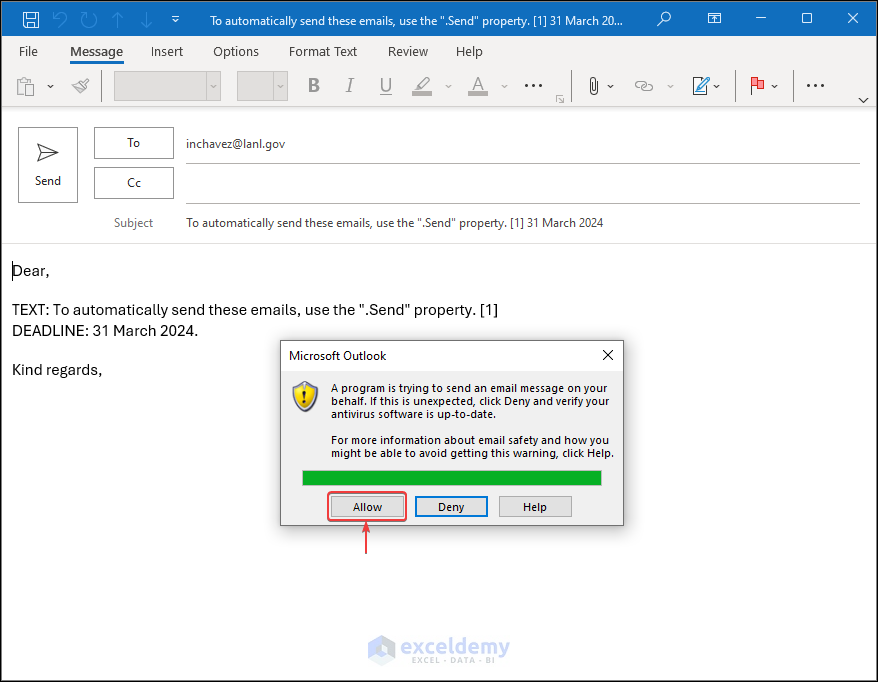This screenshot has width=878, height=682.
Task: Send the email with Send button
Action: (x=48, y=165)
